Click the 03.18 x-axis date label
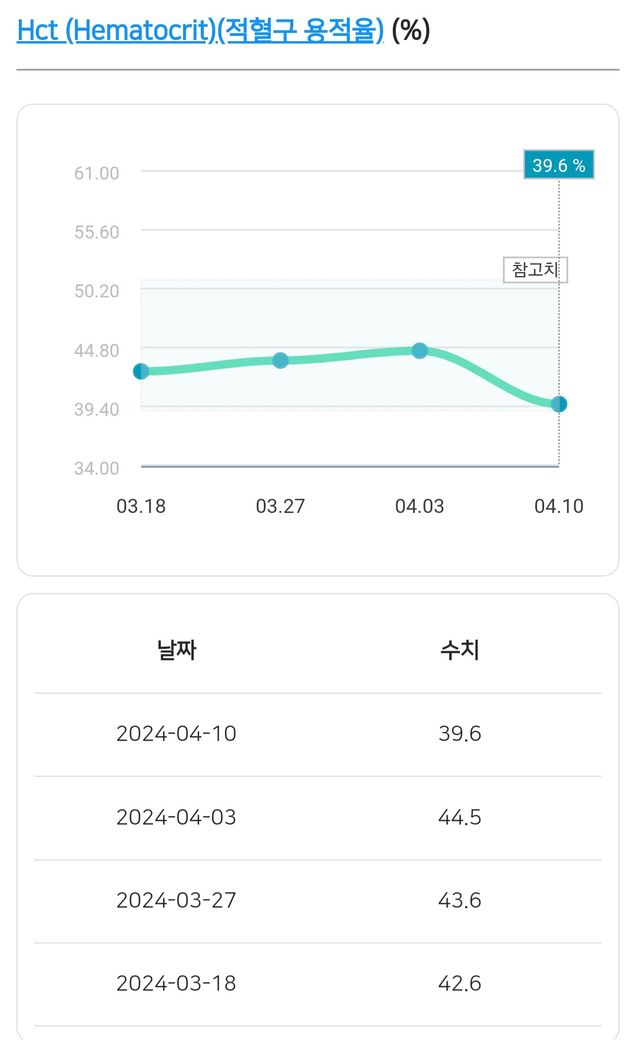 pos(141,506)
